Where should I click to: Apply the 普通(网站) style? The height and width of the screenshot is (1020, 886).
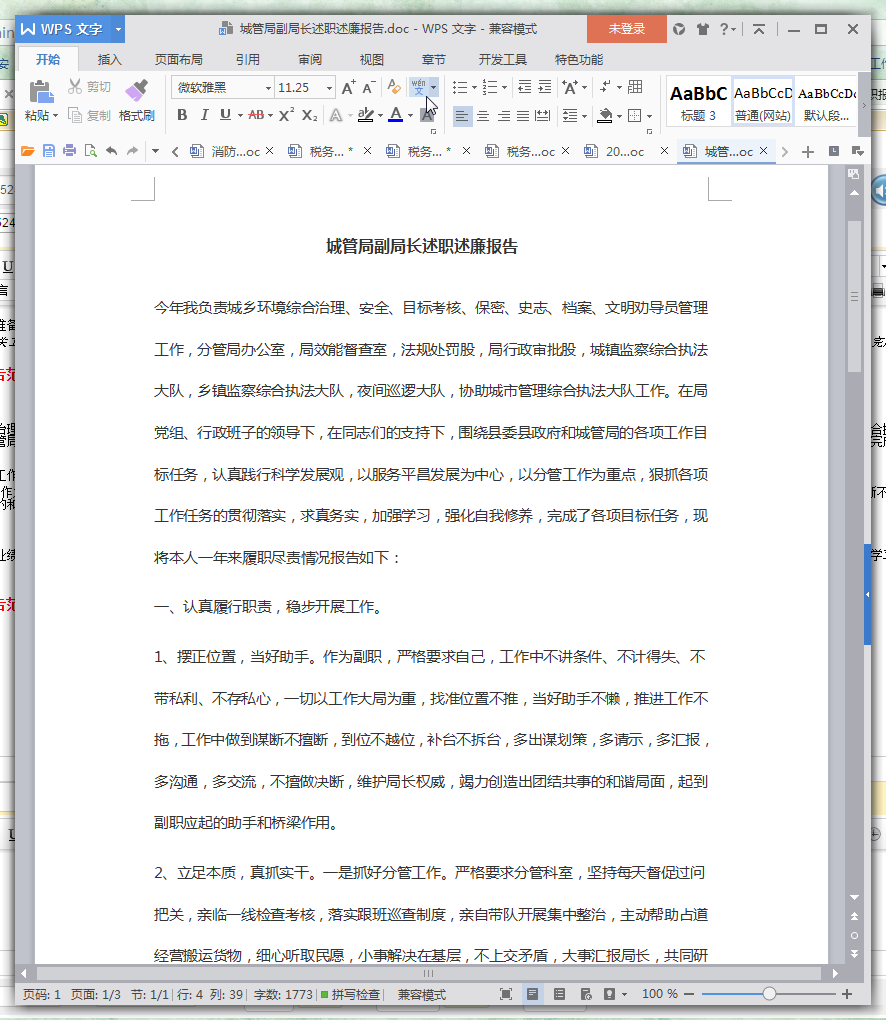(762, 103)
